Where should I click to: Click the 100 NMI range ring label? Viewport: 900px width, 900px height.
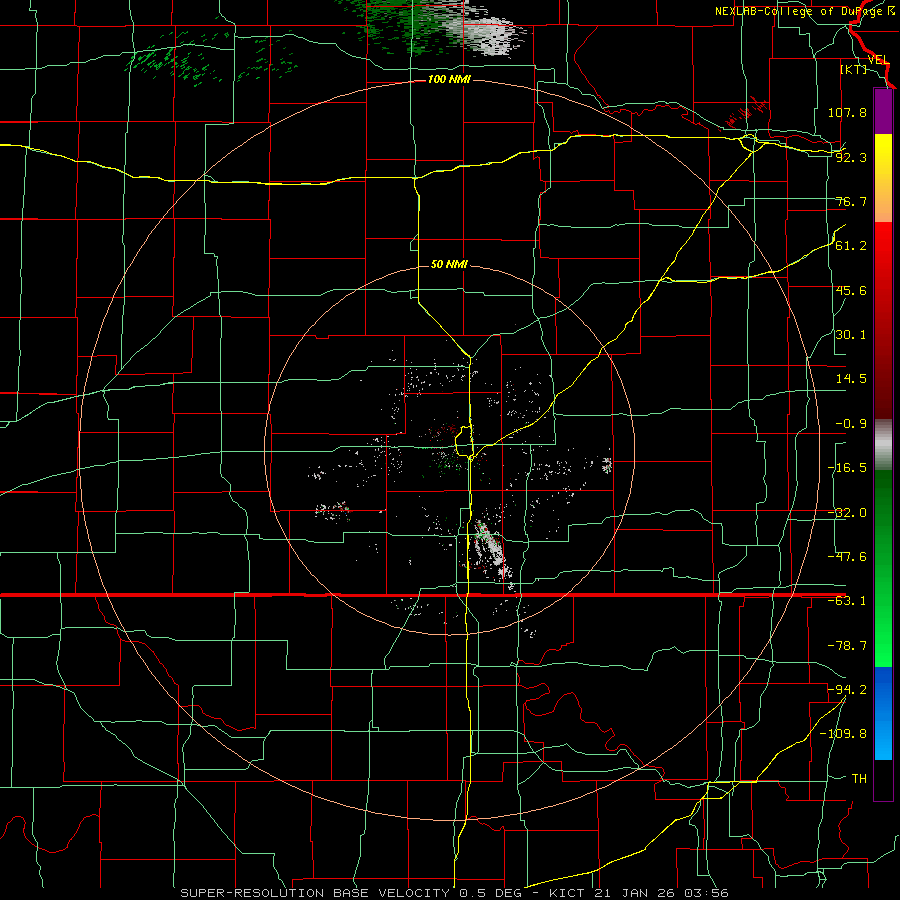click(x=449, y=79)
